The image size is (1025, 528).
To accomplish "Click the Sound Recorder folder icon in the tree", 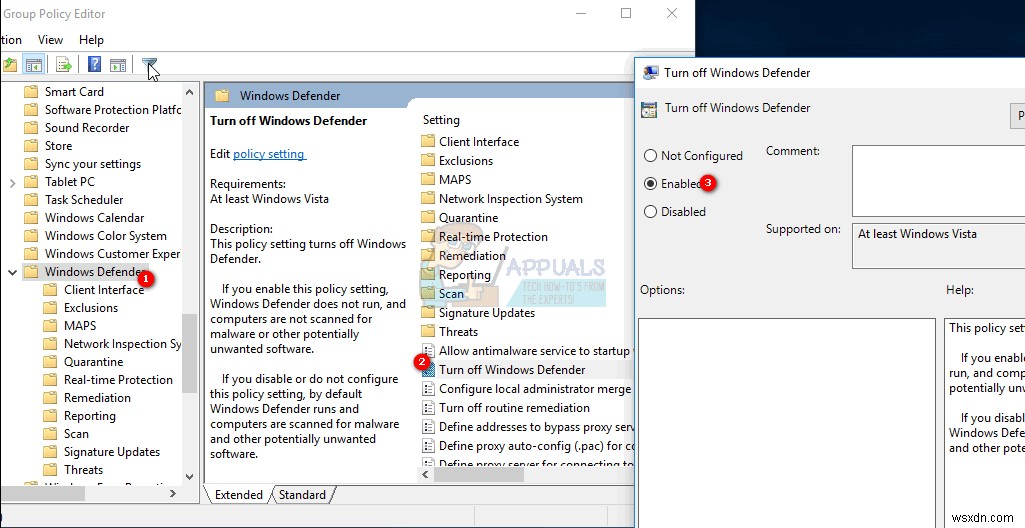I will [31, 127].
